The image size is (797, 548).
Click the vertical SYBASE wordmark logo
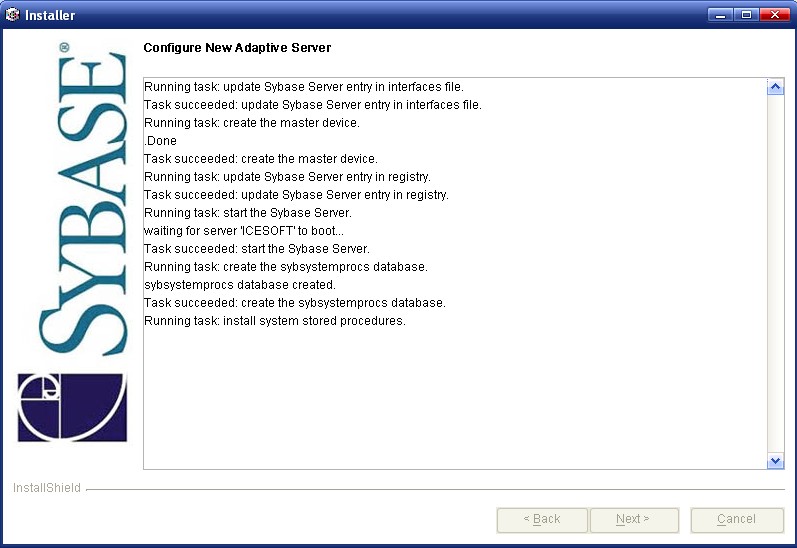coord(83,200)
